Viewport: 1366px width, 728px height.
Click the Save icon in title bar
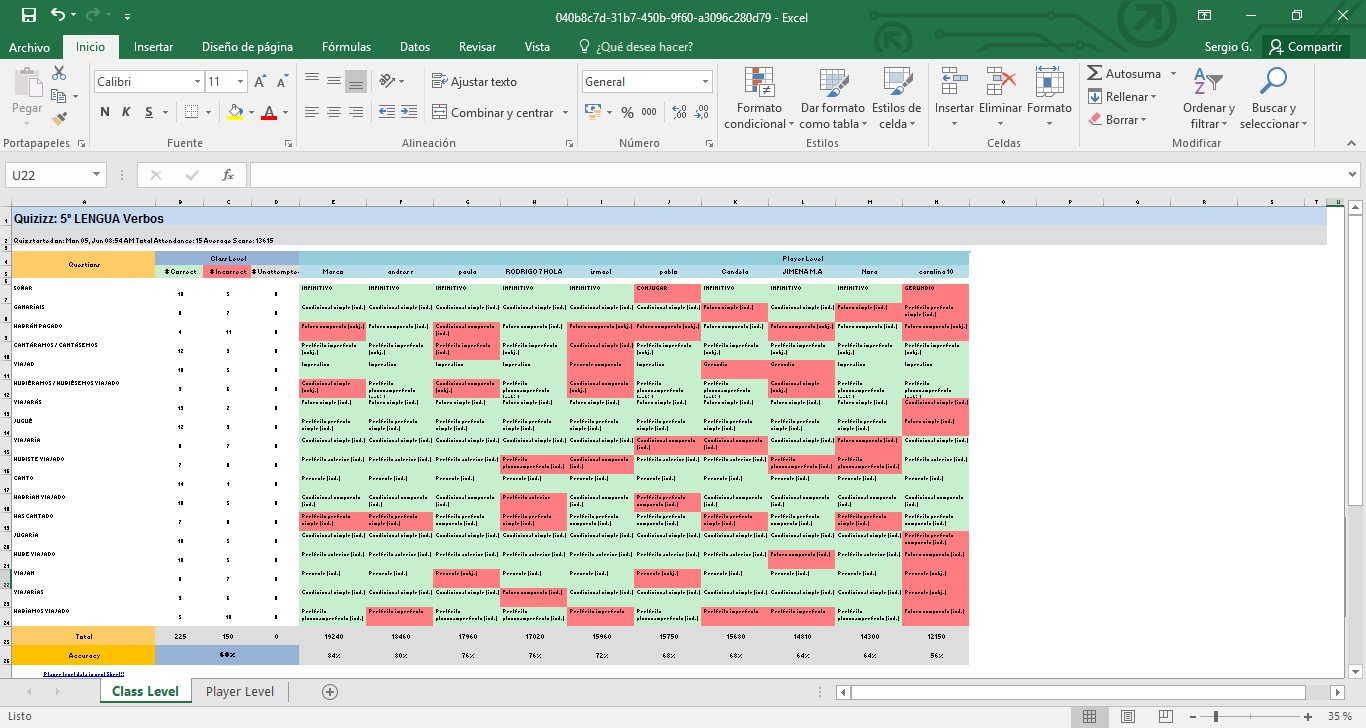(28, 16)
